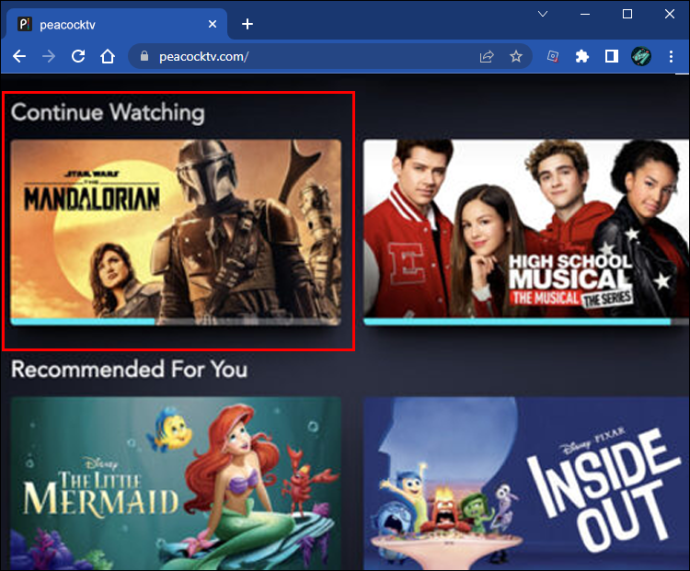Maximize the browser window
Screen dimensions: 690x571
pos(627,14)
